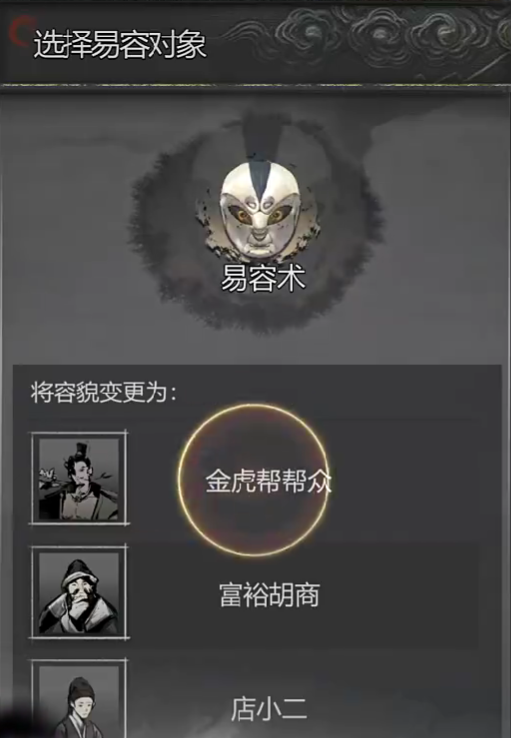Select the 金虎帮帮众 portrait thumbnail

point(79,478)
